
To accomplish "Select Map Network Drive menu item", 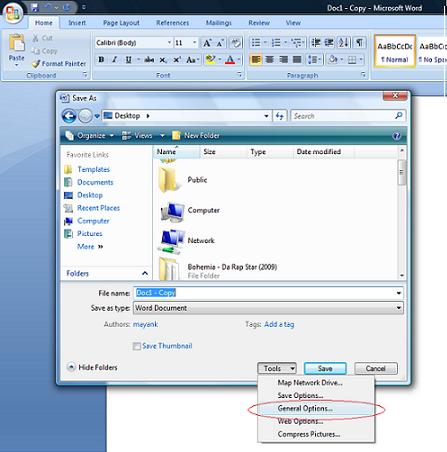I will (310, 383).
